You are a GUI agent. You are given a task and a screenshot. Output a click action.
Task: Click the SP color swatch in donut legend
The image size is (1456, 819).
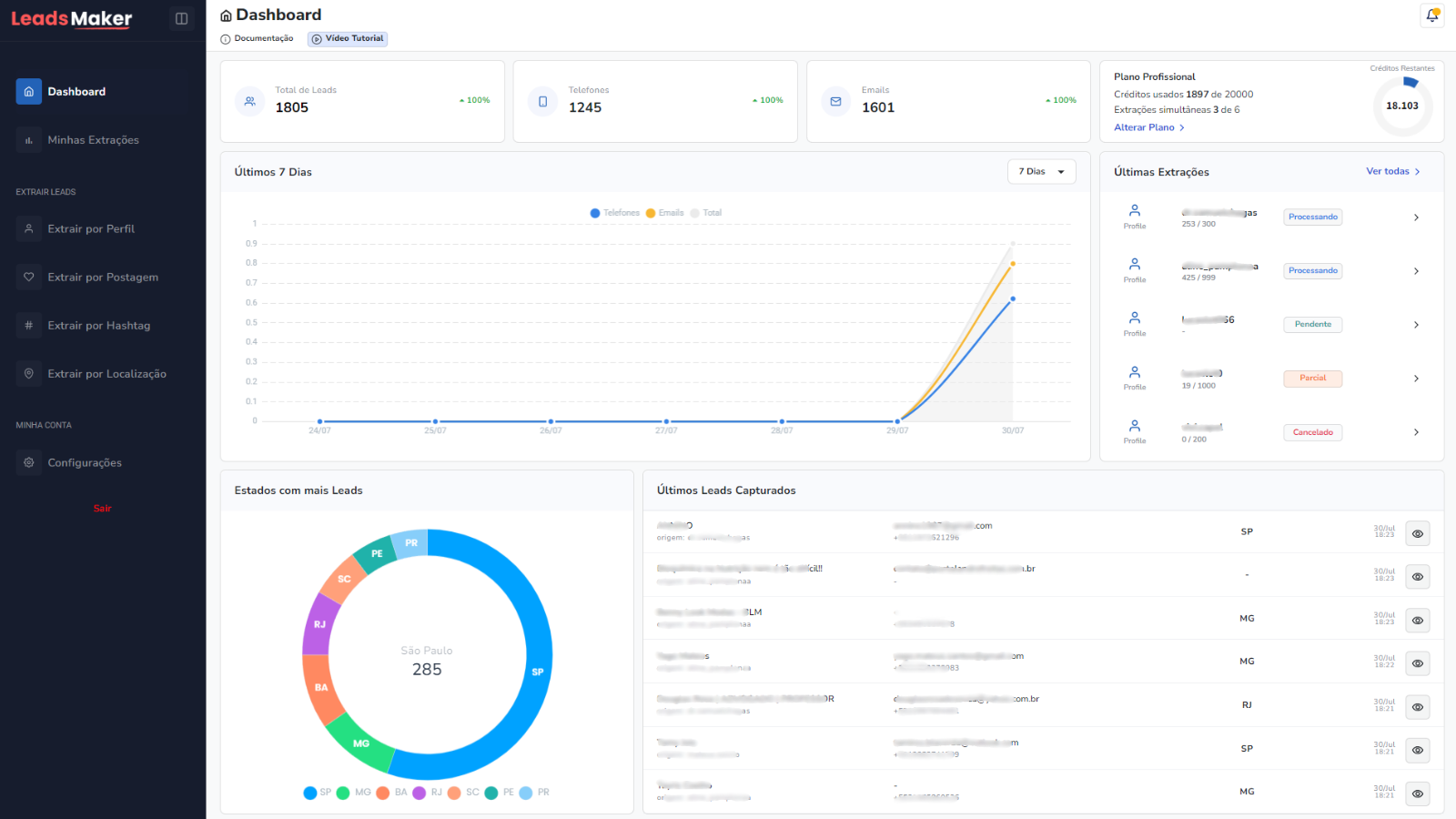(310, 793)
